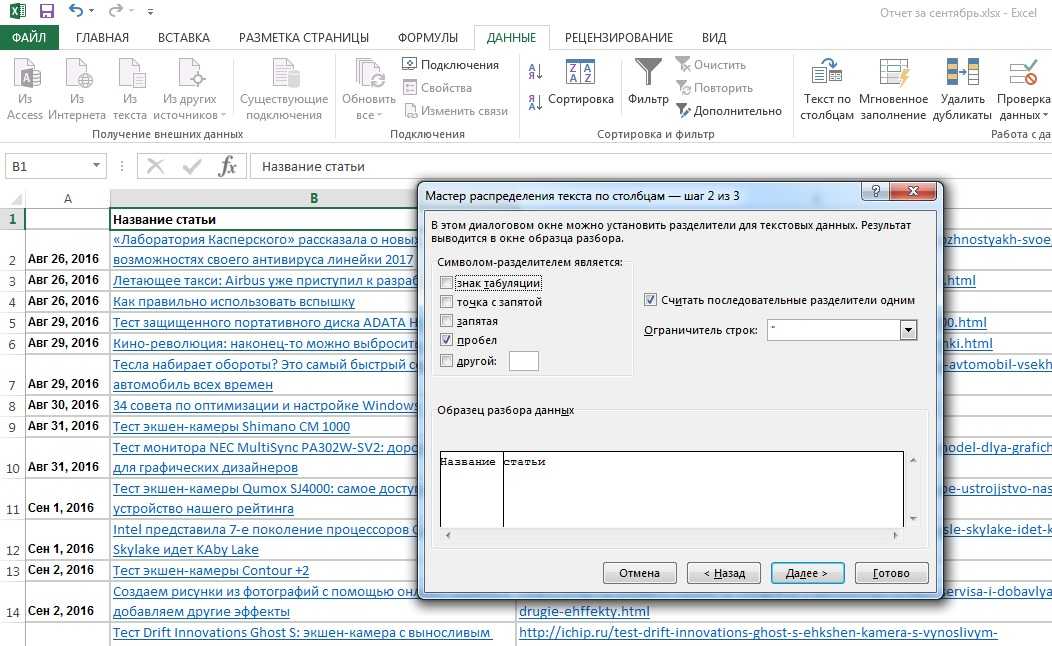Import data From text (Из текста)
Viewport: 1052px width, 646px height.
click(x=129, y=89)
